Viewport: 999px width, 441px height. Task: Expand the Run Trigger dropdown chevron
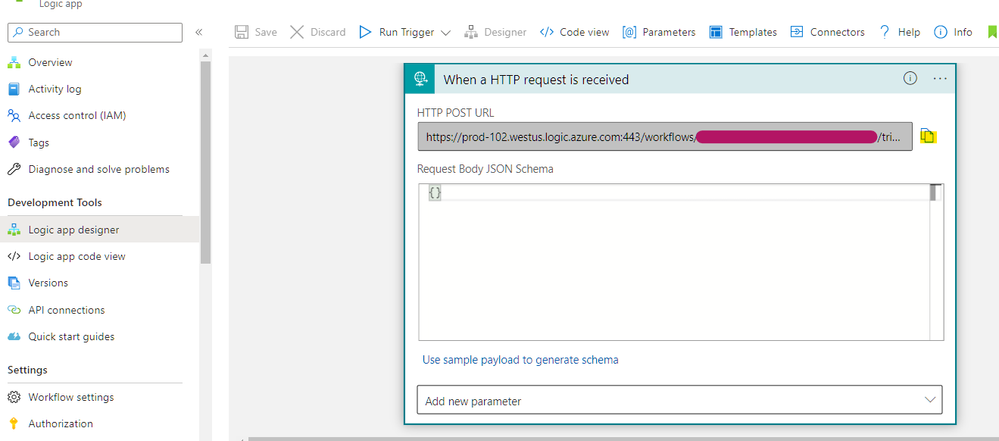446,33
